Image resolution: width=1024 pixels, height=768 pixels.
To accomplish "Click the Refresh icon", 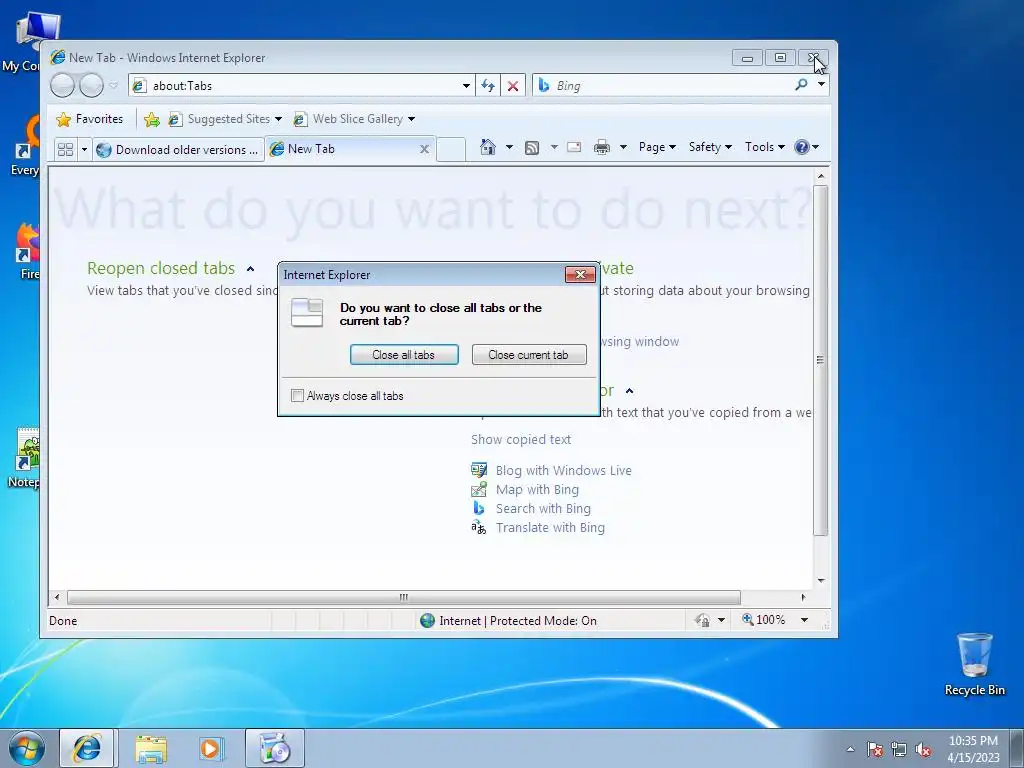I will point(488,86).
